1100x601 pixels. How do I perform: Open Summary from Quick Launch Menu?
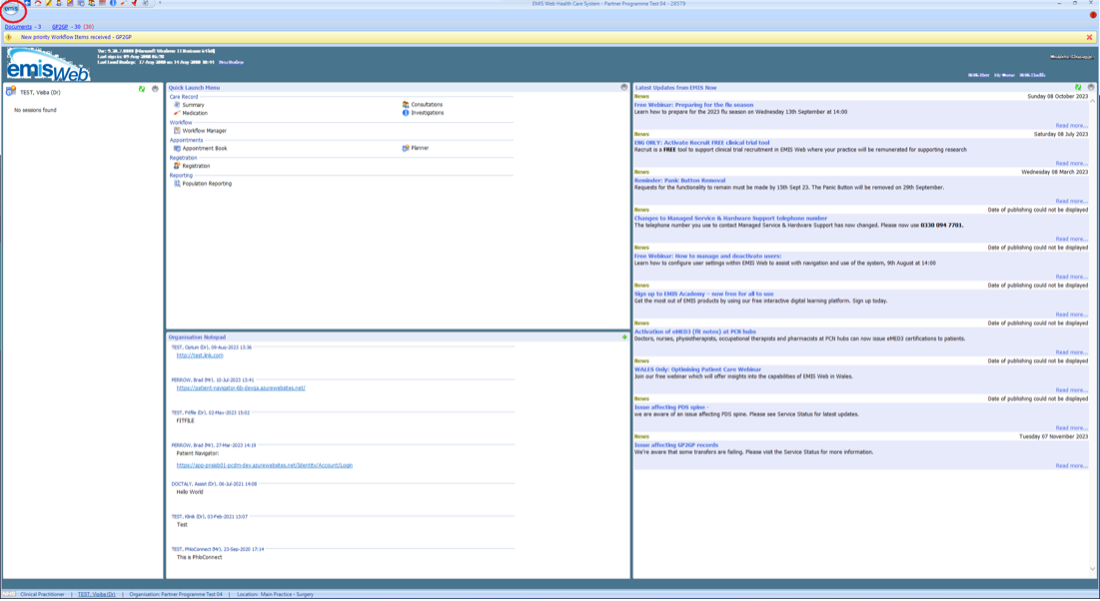pyautogui.click(x=193, y=104)
